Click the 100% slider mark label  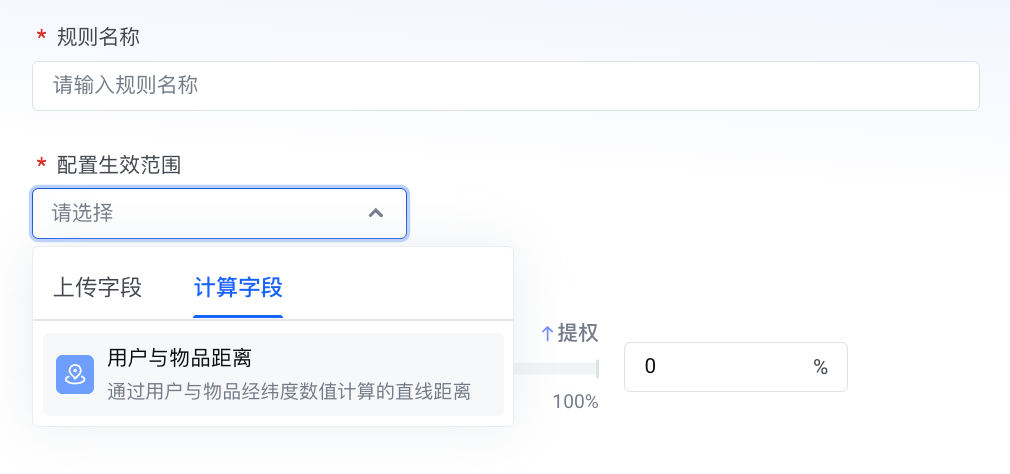pyautogui.click(x=575, y=402)
